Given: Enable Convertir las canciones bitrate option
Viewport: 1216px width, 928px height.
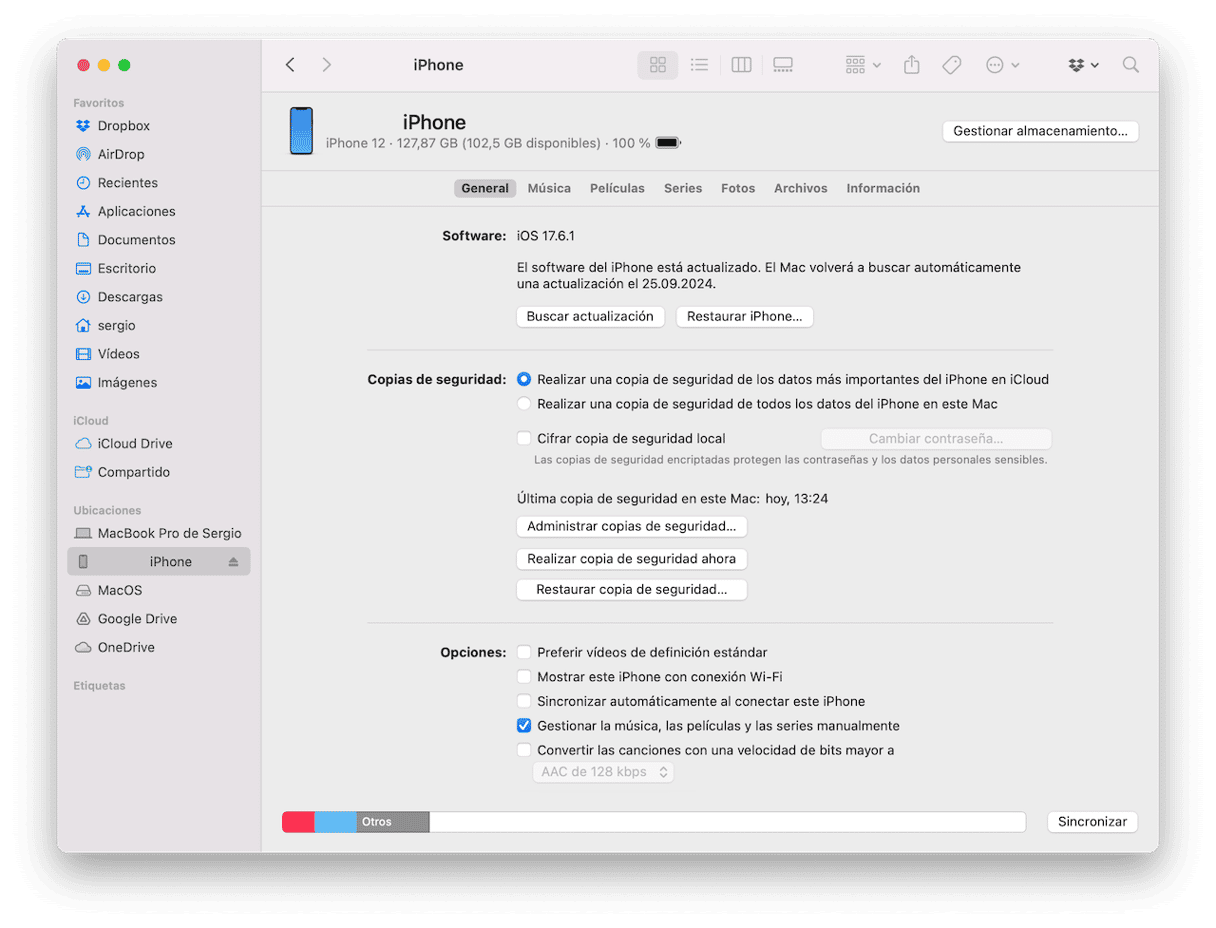Looking at the screenshot, I should (524, 750).
